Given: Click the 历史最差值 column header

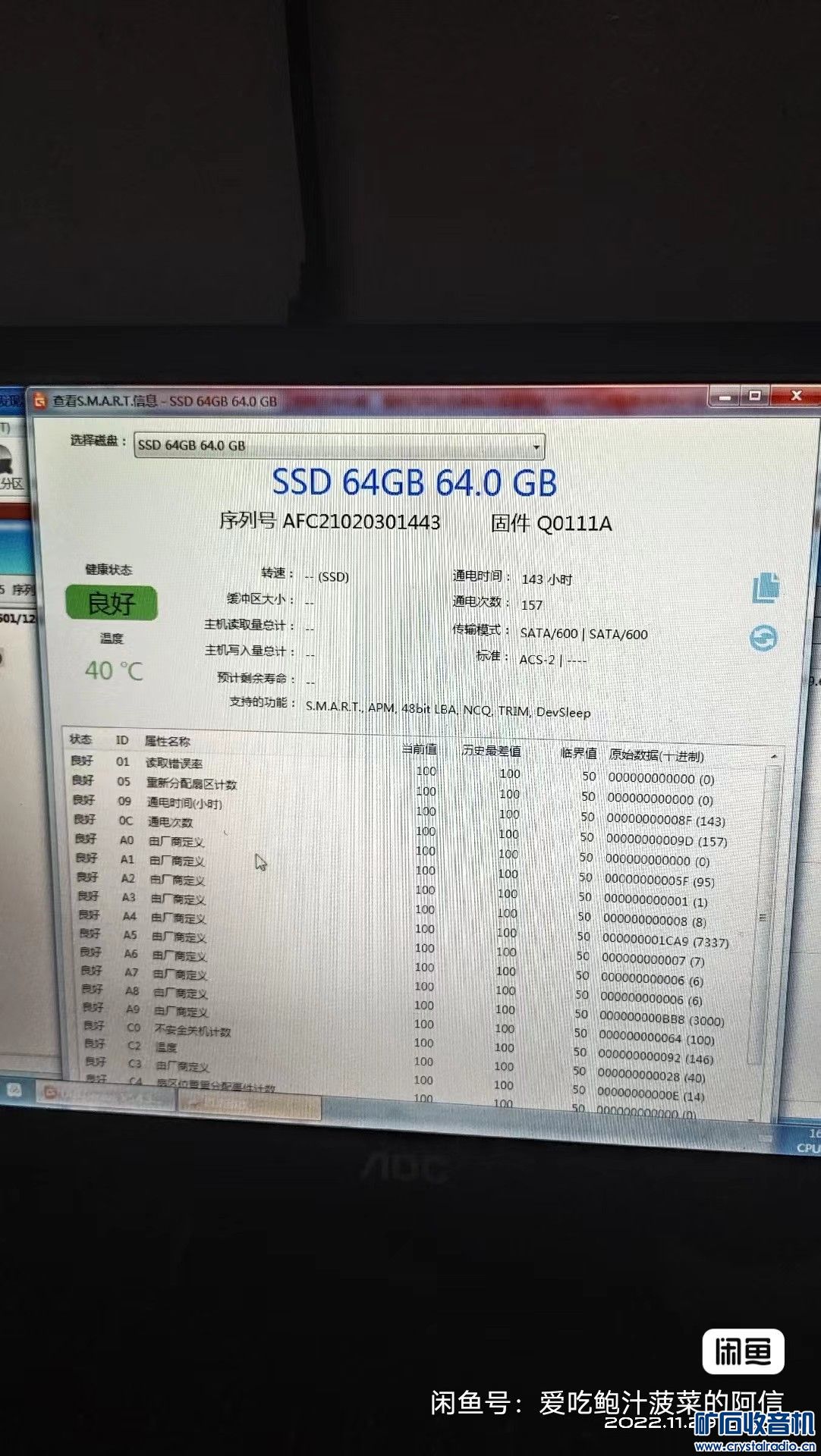Looking at the screenshot, I should 492,751.
